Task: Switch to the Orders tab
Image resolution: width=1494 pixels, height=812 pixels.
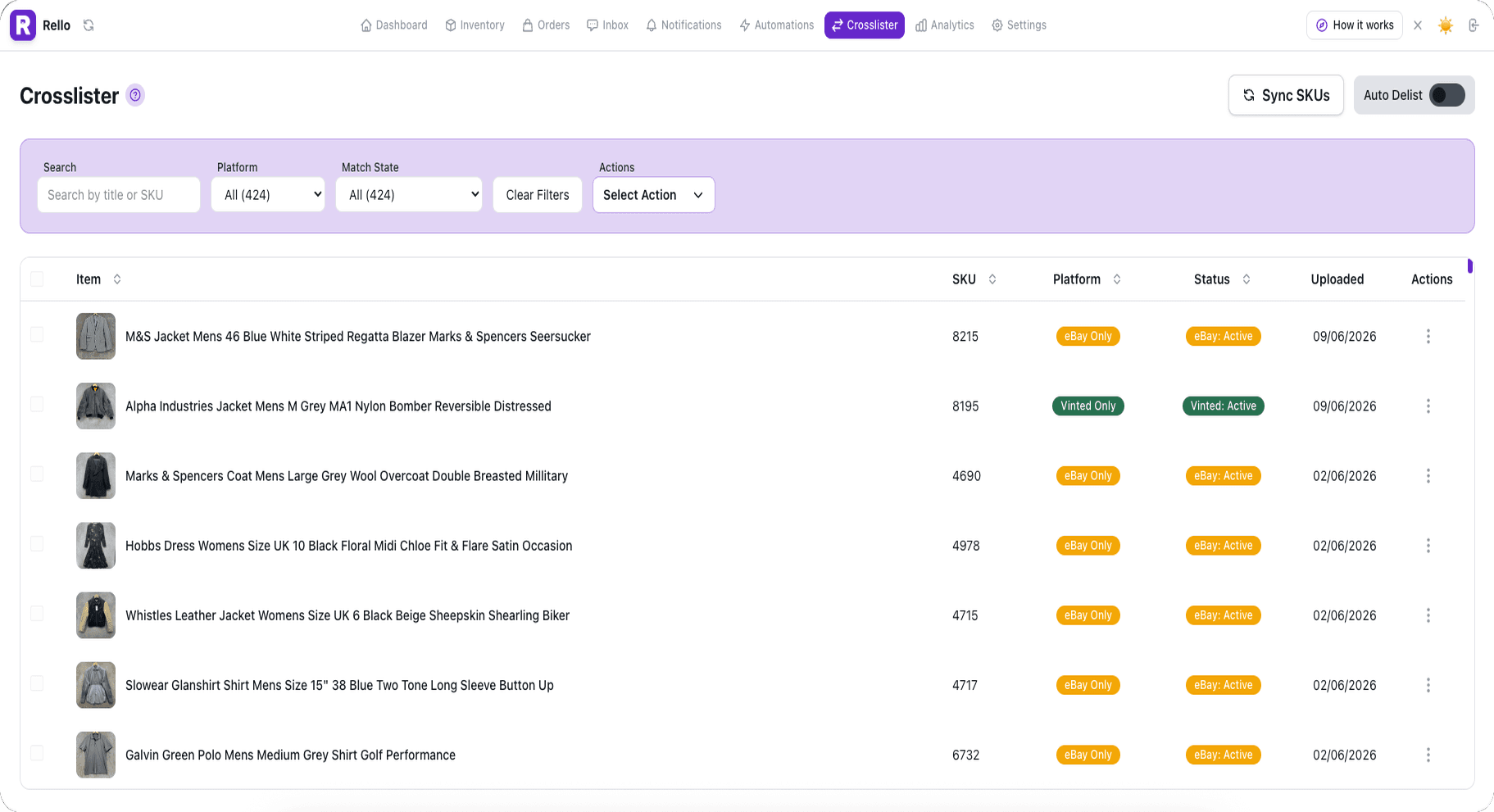Action: (546, 25)
